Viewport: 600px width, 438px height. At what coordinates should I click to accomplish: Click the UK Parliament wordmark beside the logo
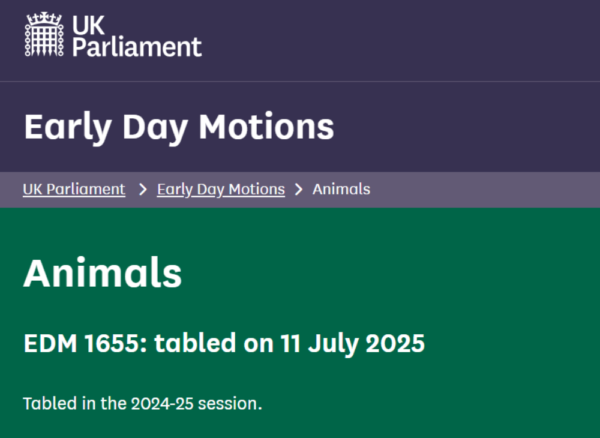(135, 35)
